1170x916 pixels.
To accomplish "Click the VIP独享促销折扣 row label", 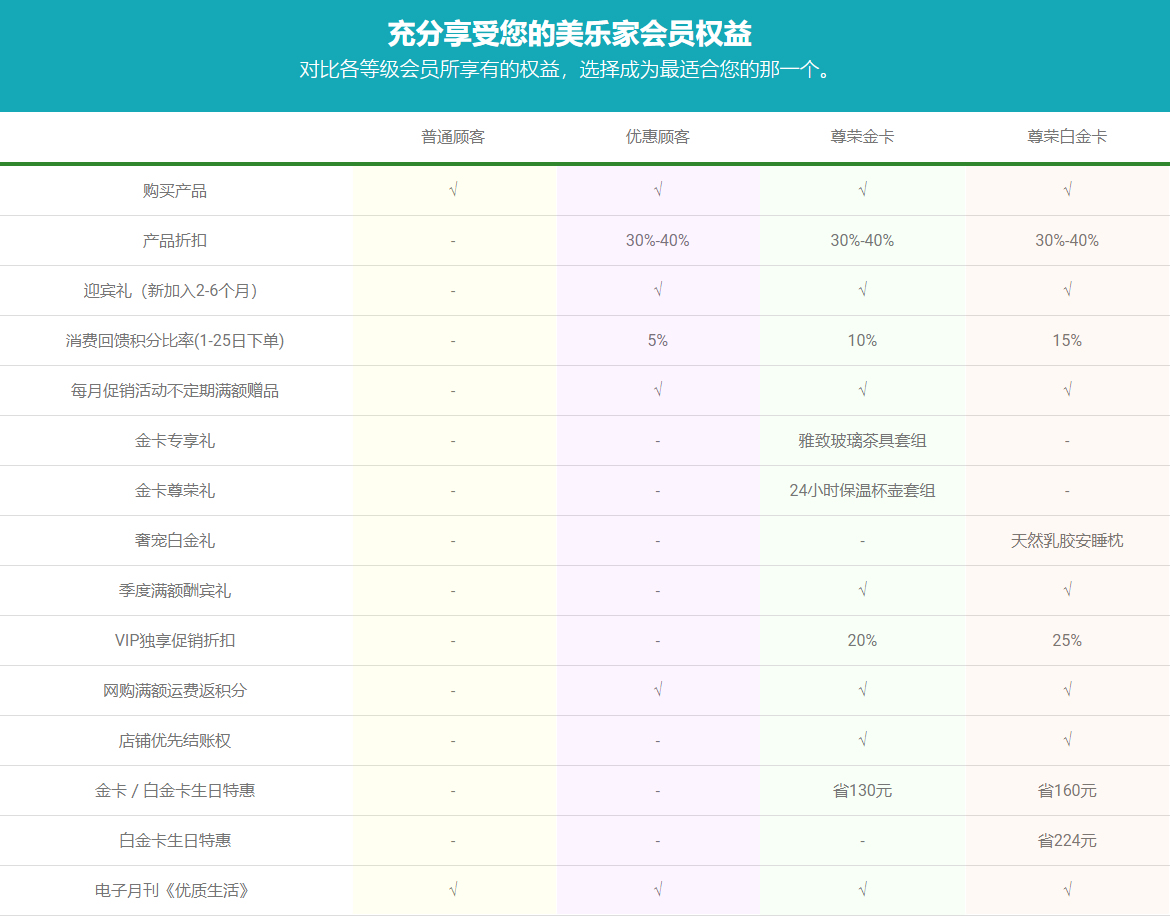I will (175, 641).
